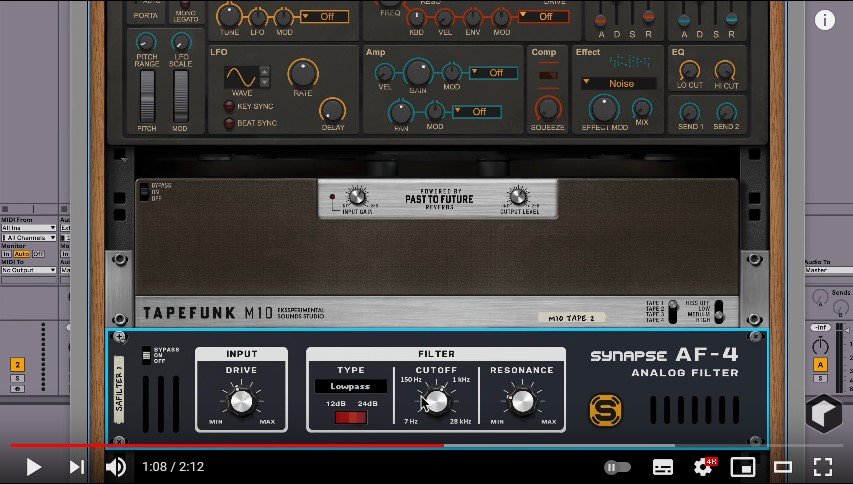Open the filter mod Off dropdown
Screen dimensions: 853x484
tap(543, 16)
